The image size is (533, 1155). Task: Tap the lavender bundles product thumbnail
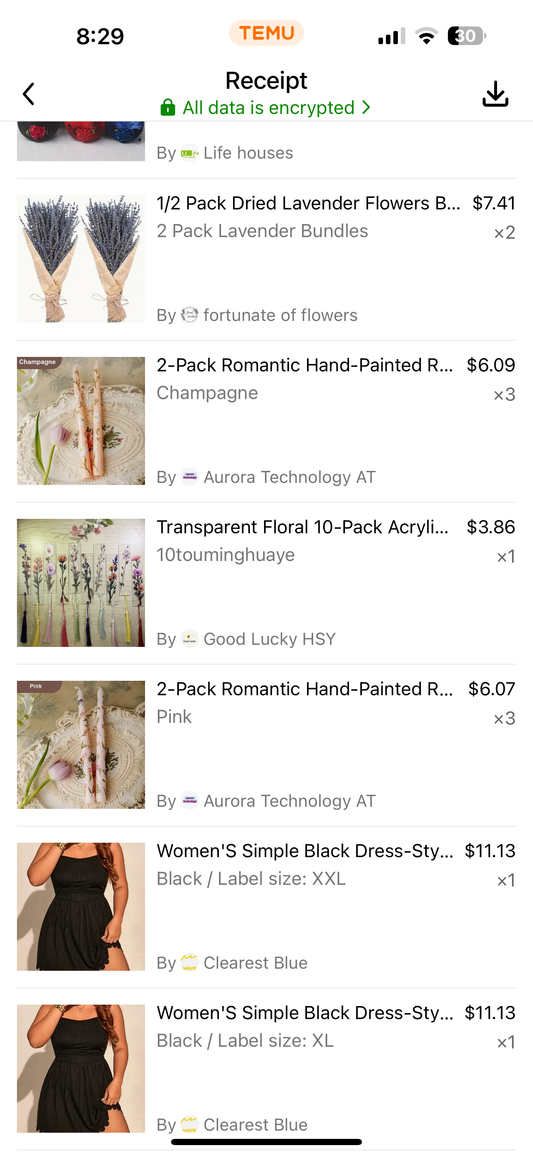click(81, 259)
